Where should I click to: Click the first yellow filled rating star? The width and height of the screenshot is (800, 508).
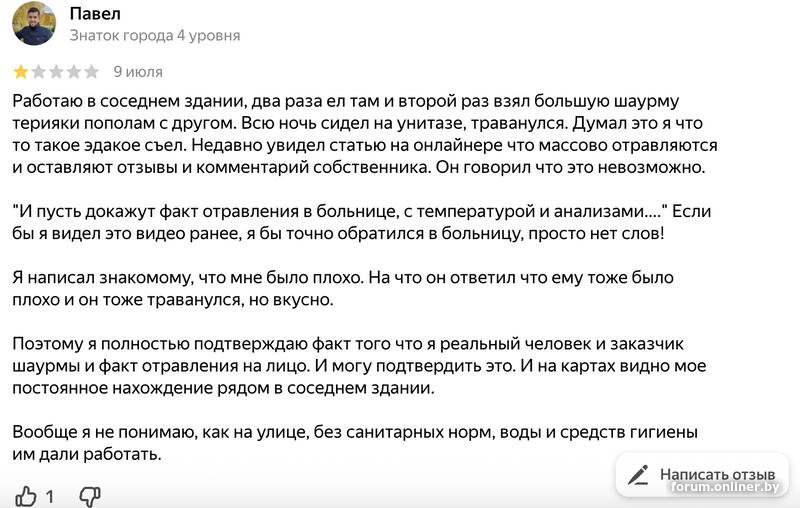(x=21, y=72)
